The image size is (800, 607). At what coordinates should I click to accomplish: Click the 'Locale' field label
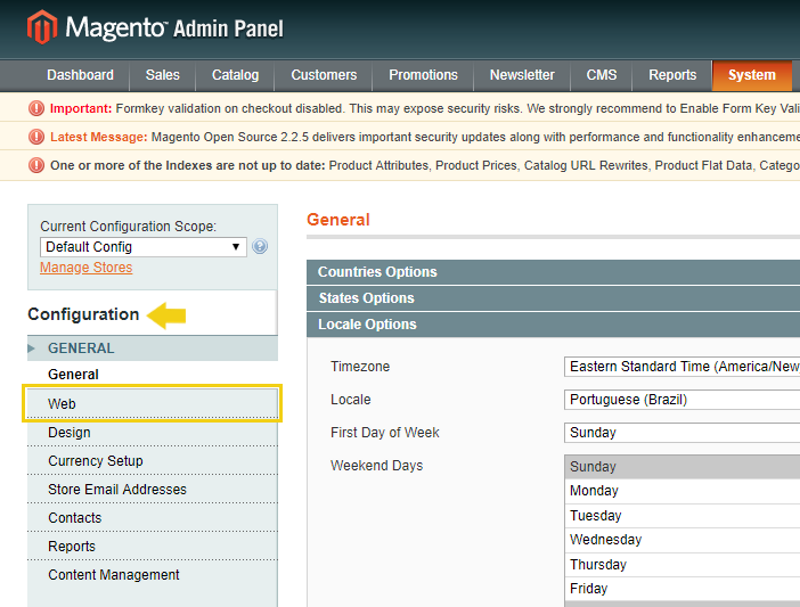351,399
